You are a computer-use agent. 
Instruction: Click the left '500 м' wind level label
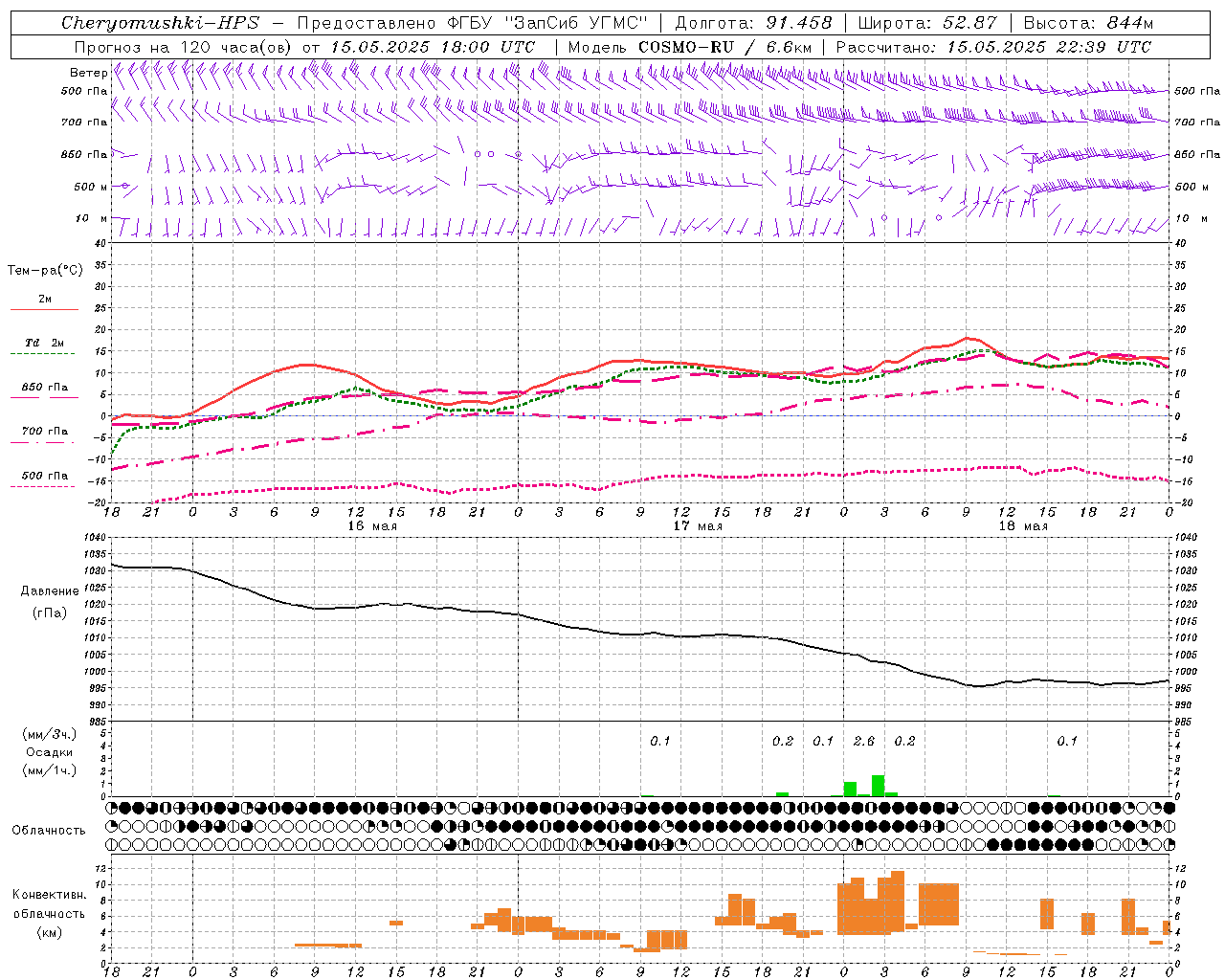[91, 188]
